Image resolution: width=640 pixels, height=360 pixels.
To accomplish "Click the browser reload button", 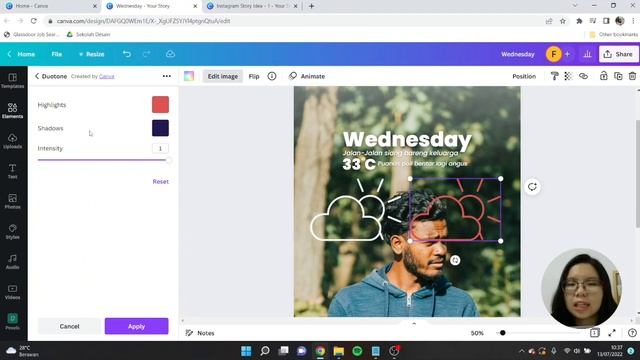I will click(33, 21).
